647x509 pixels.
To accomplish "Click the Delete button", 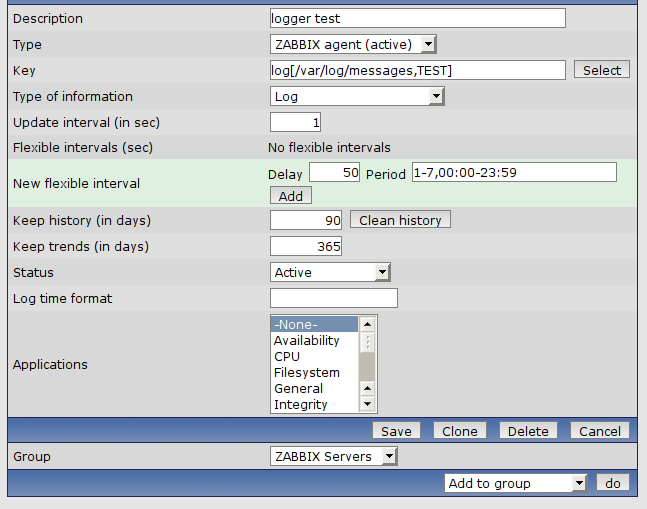I will 528,431.
